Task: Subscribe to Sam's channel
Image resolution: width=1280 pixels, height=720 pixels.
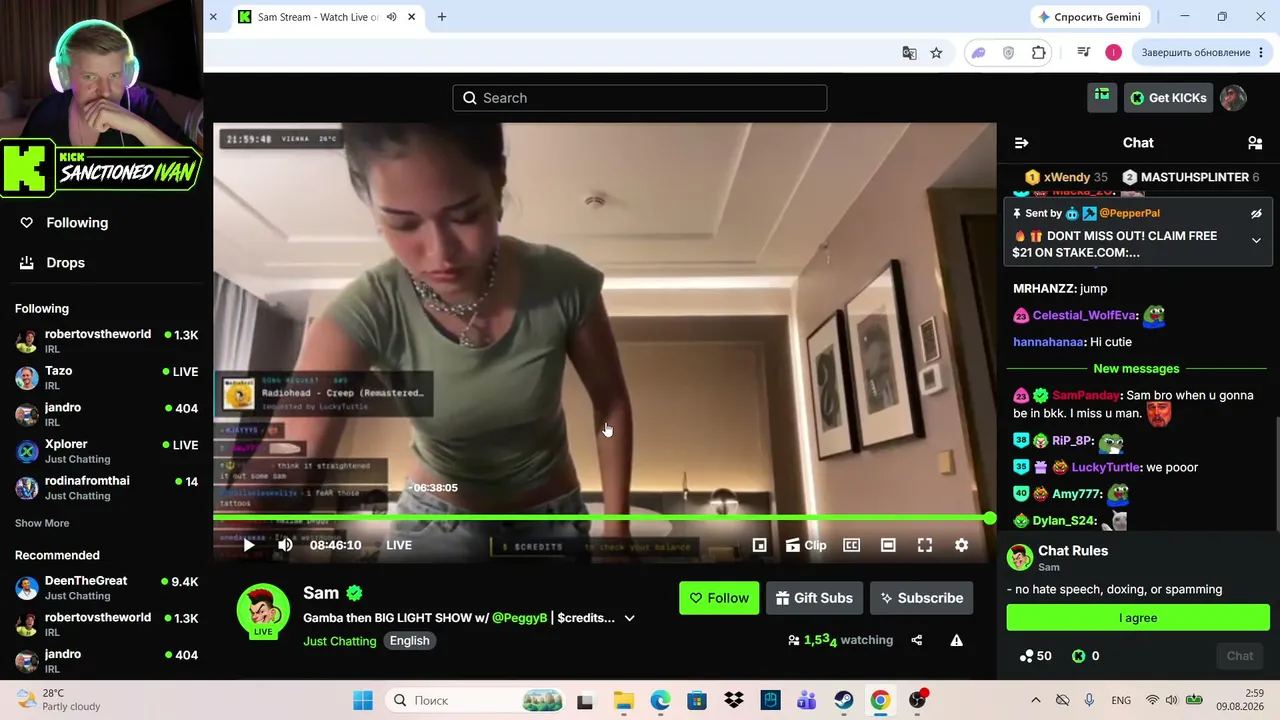Action: 921,598
